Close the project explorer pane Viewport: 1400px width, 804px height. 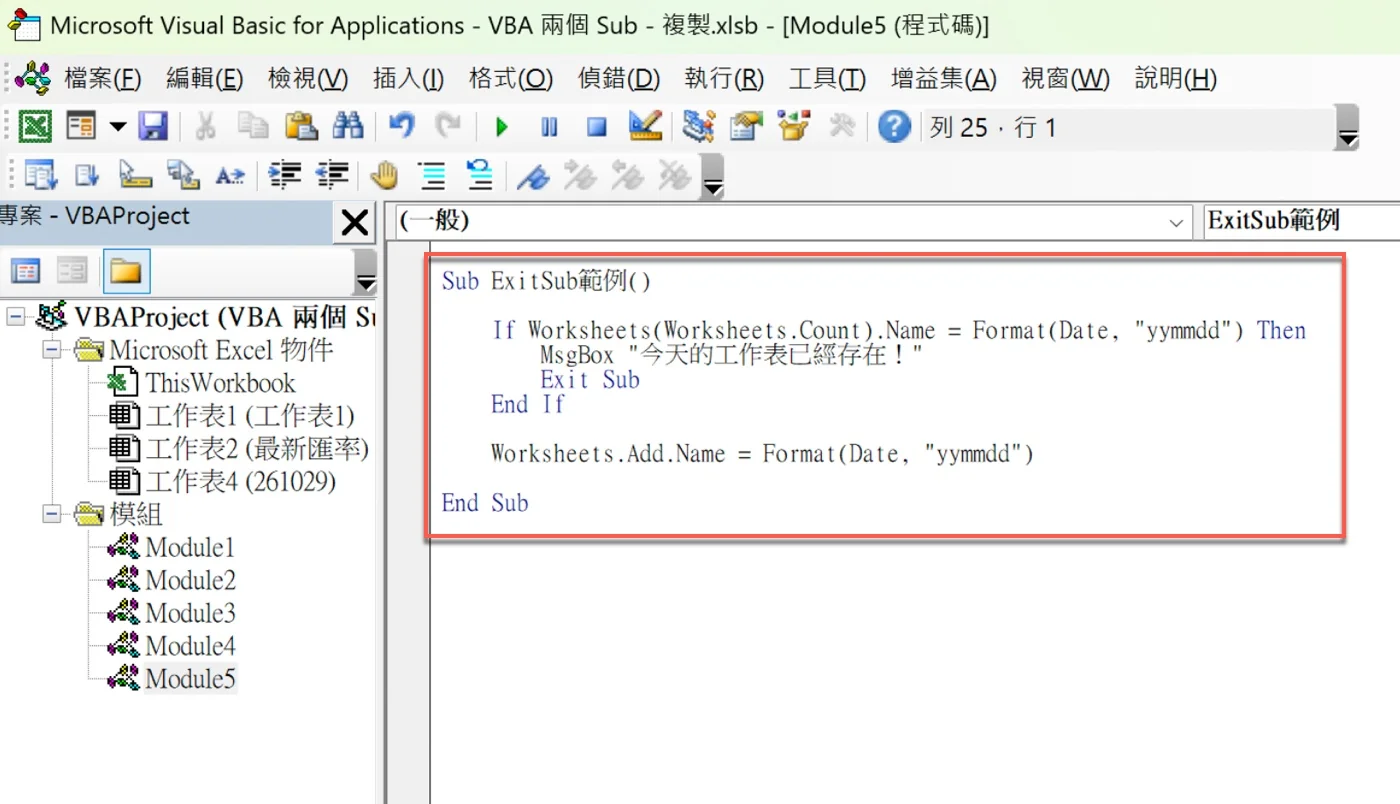tap(354, 222)
